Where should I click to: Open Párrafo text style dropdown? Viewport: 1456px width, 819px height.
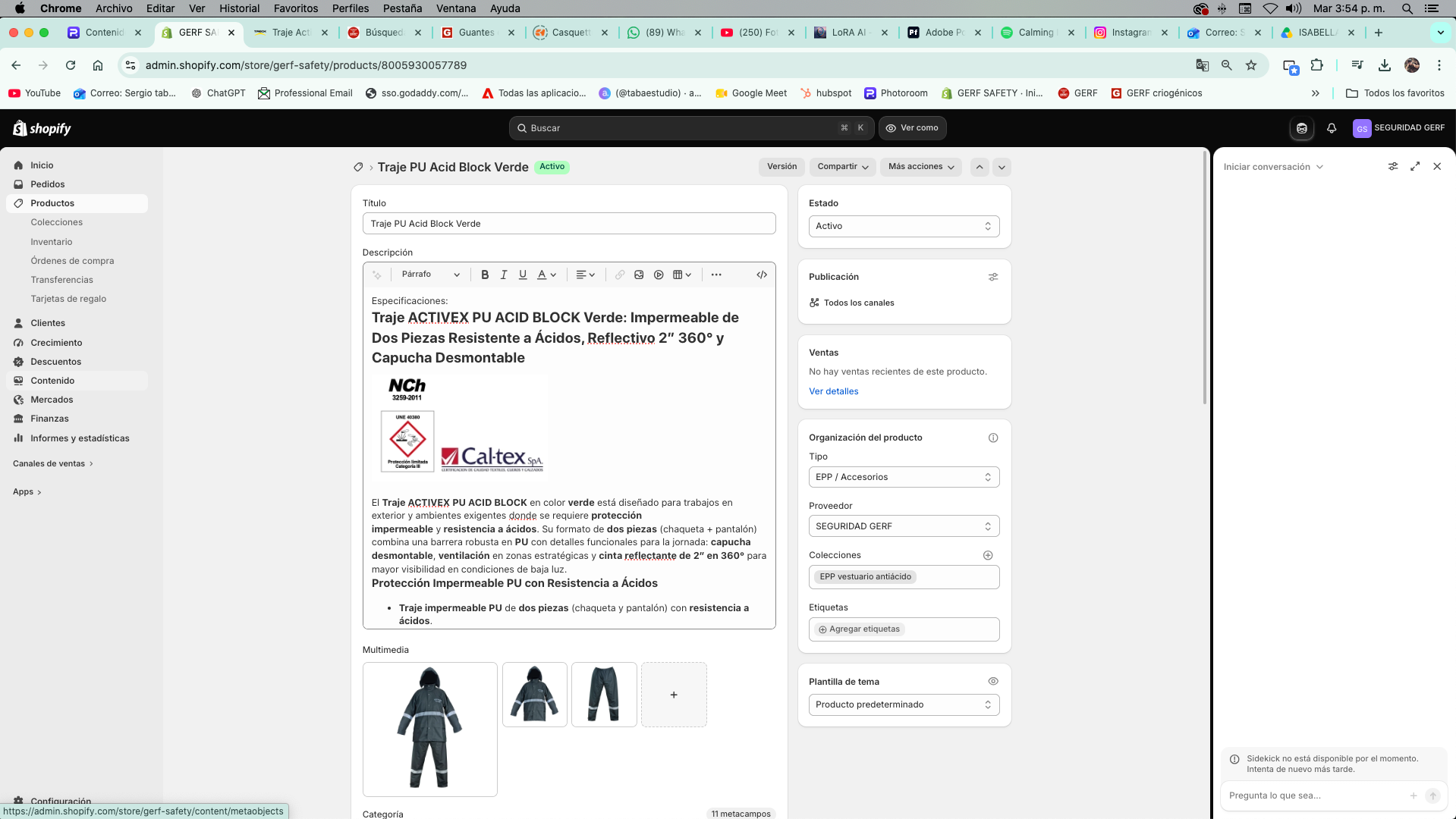430,275
